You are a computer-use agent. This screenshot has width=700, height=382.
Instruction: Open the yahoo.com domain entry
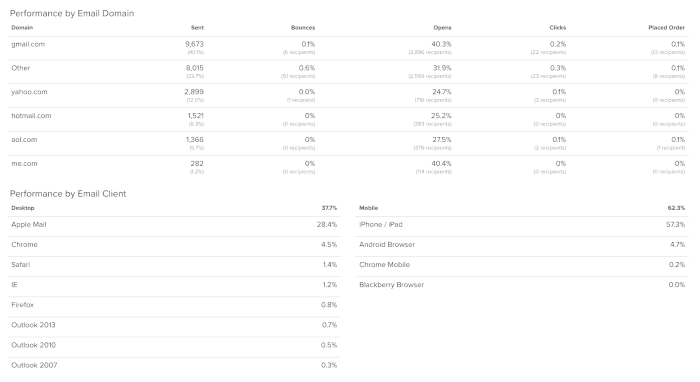pyautogui.click(x=29, y=92)
